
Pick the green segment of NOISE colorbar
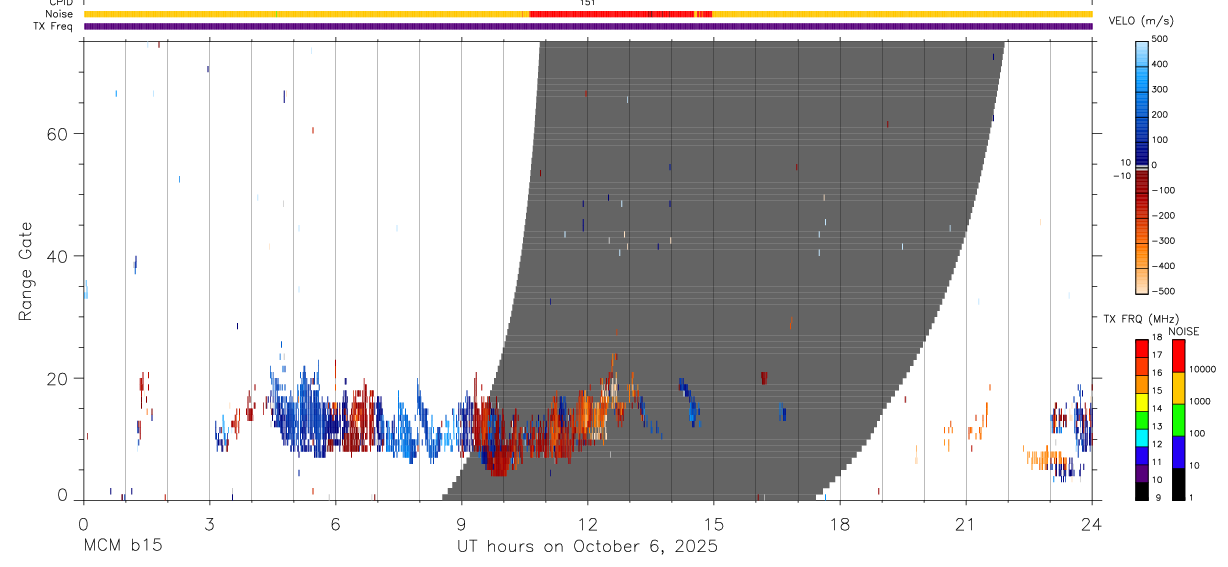(x=1178, y=420)
